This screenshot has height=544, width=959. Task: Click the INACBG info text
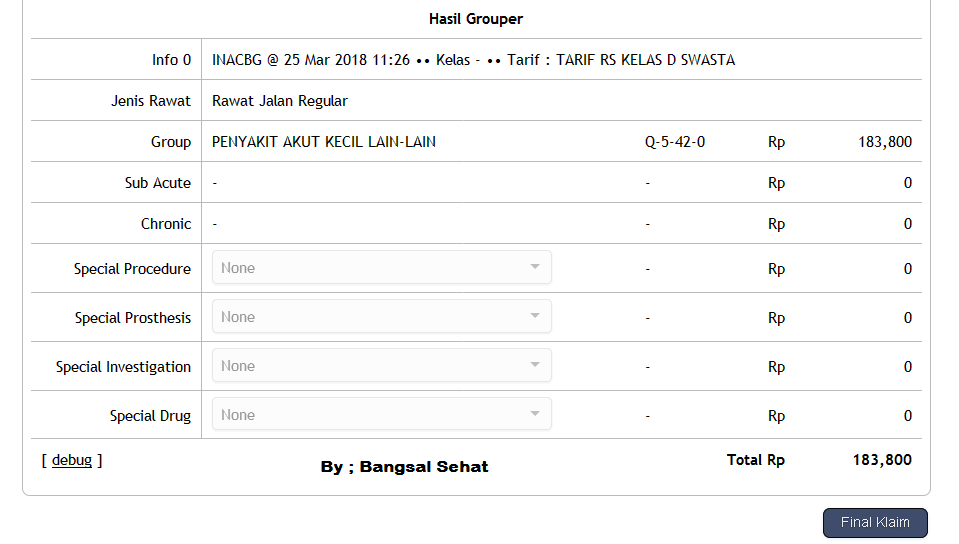tap(473, 60)
